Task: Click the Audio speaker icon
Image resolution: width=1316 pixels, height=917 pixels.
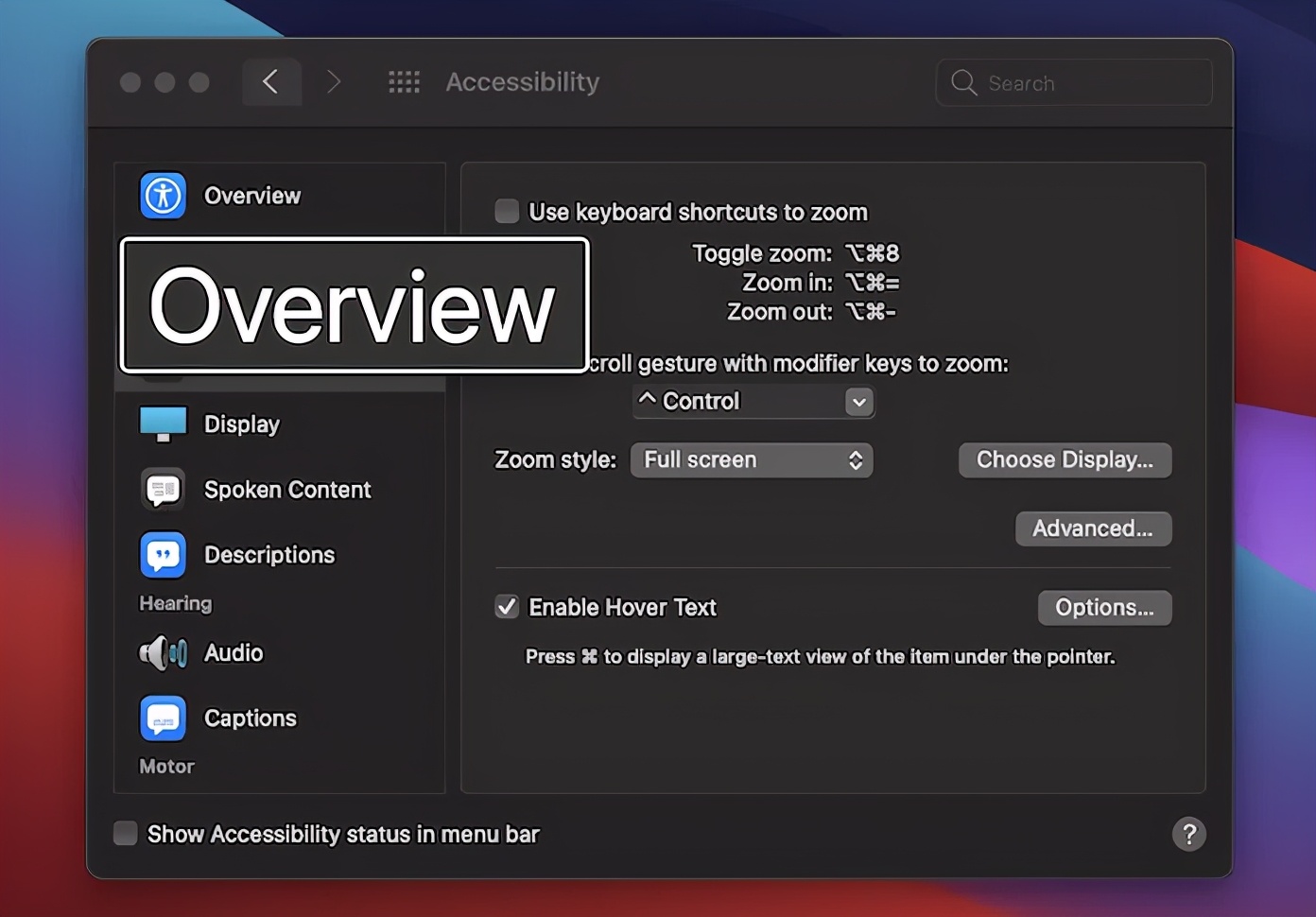Action: [163, 653]
